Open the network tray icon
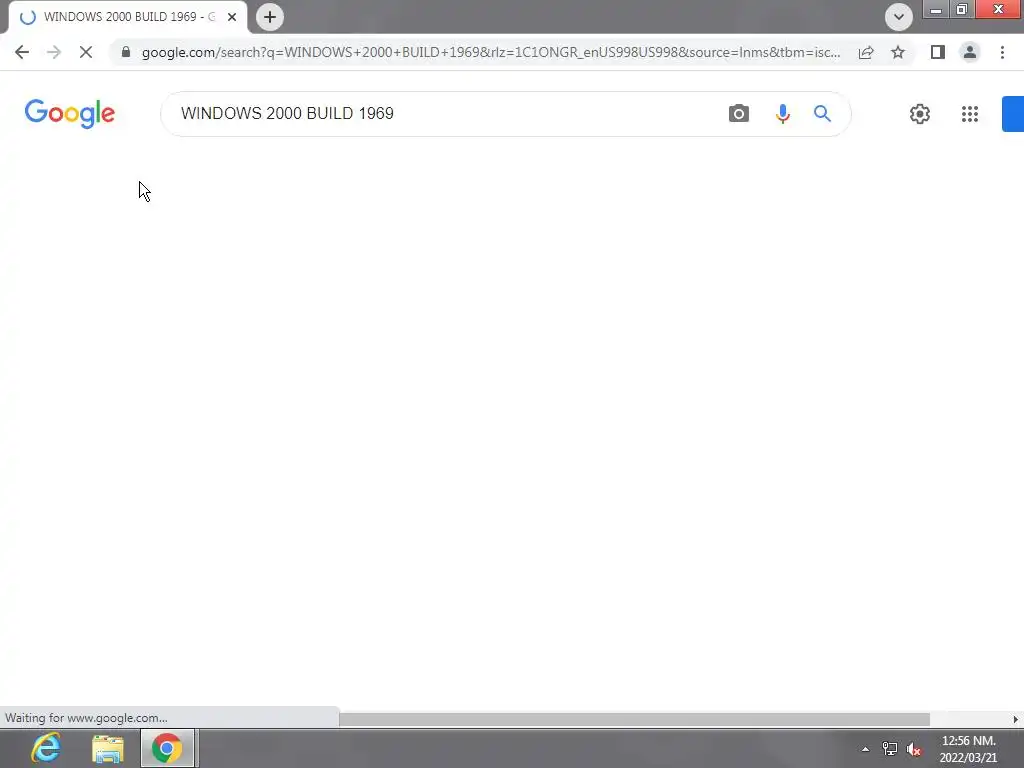Viewport: 1024px width, 768px height. 889,749
